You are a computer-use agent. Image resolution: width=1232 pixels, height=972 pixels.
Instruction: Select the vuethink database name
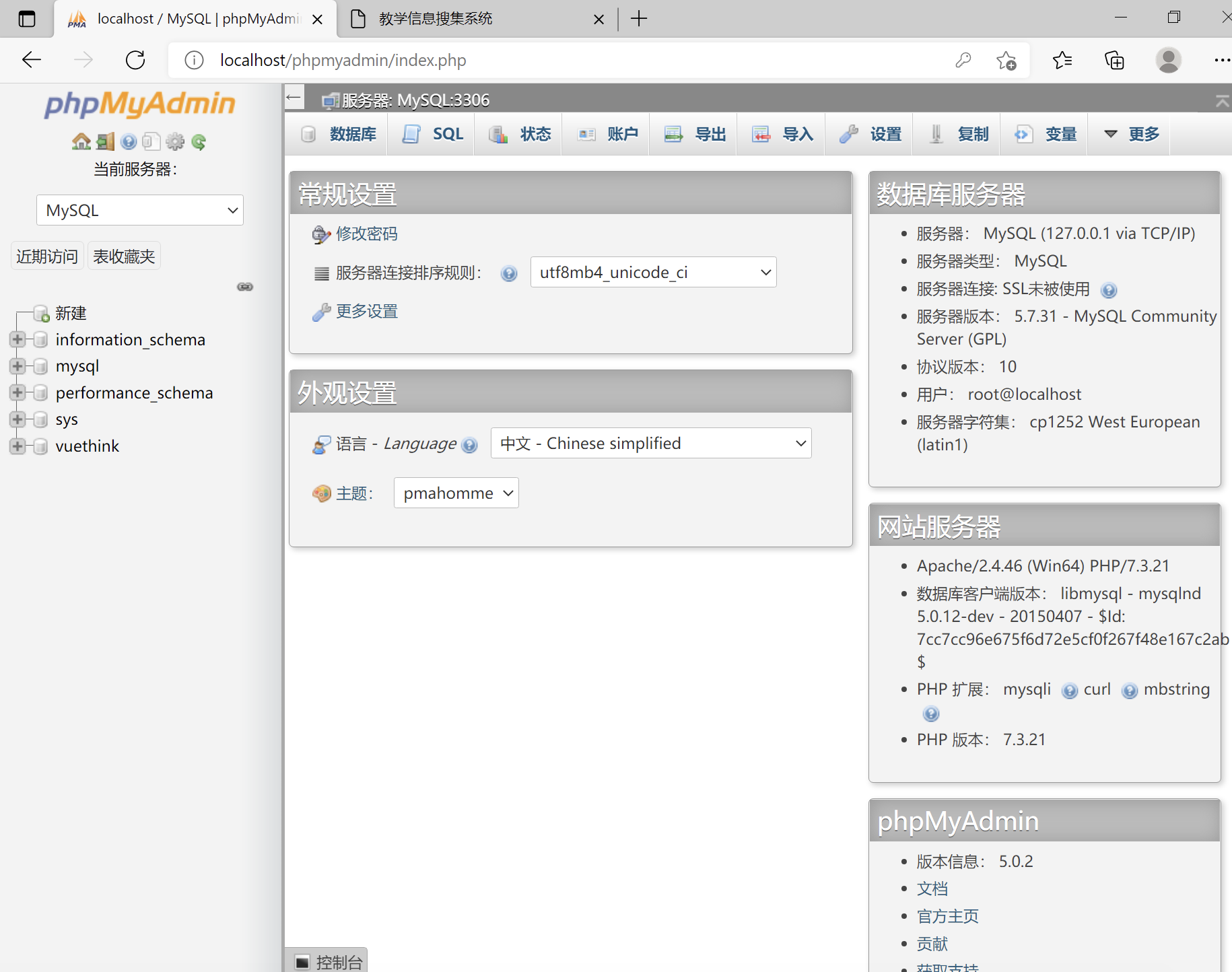[88, 446]
